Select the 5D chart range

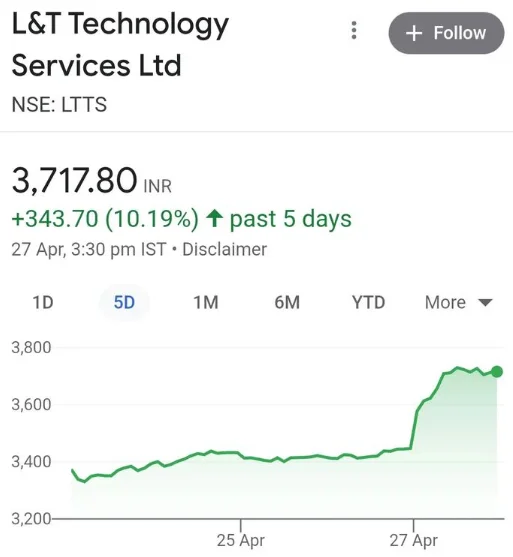(x=124, y=303)
